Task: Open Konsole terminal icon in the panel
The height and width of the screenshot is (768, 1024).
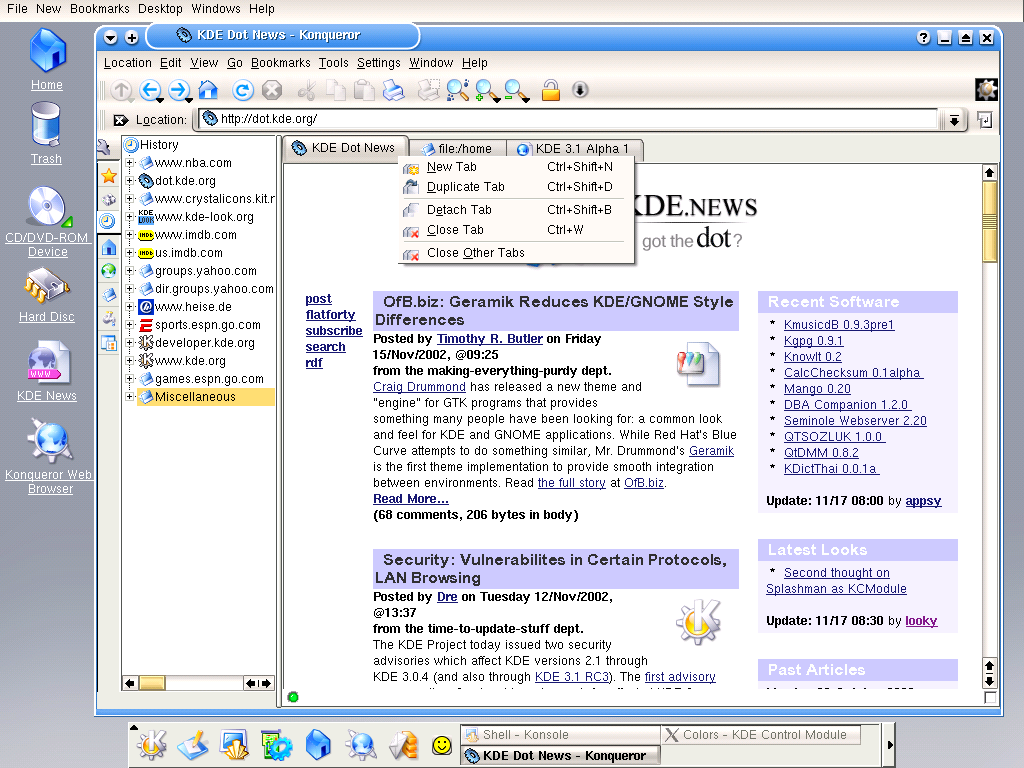Action: tap(234, 745)
